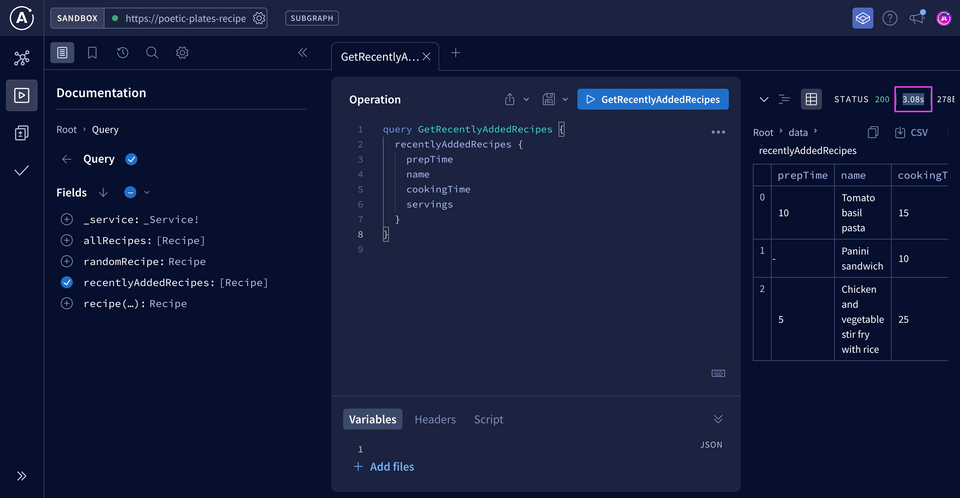
Task: Click the prepTime column header
Action: (802, 175)
